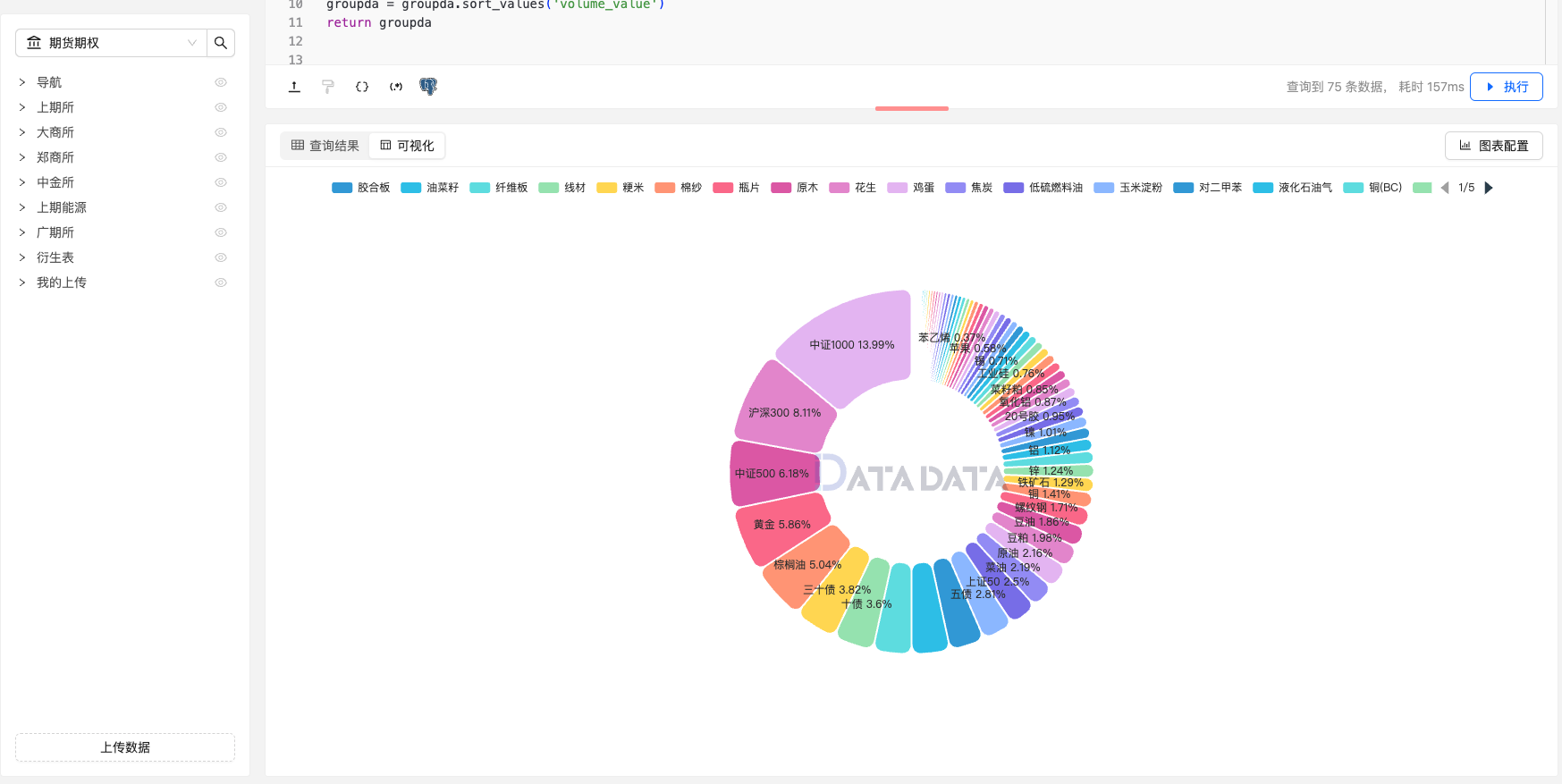
Task: Click the red panel resize handle bar
Action: [x=912, y=108]
